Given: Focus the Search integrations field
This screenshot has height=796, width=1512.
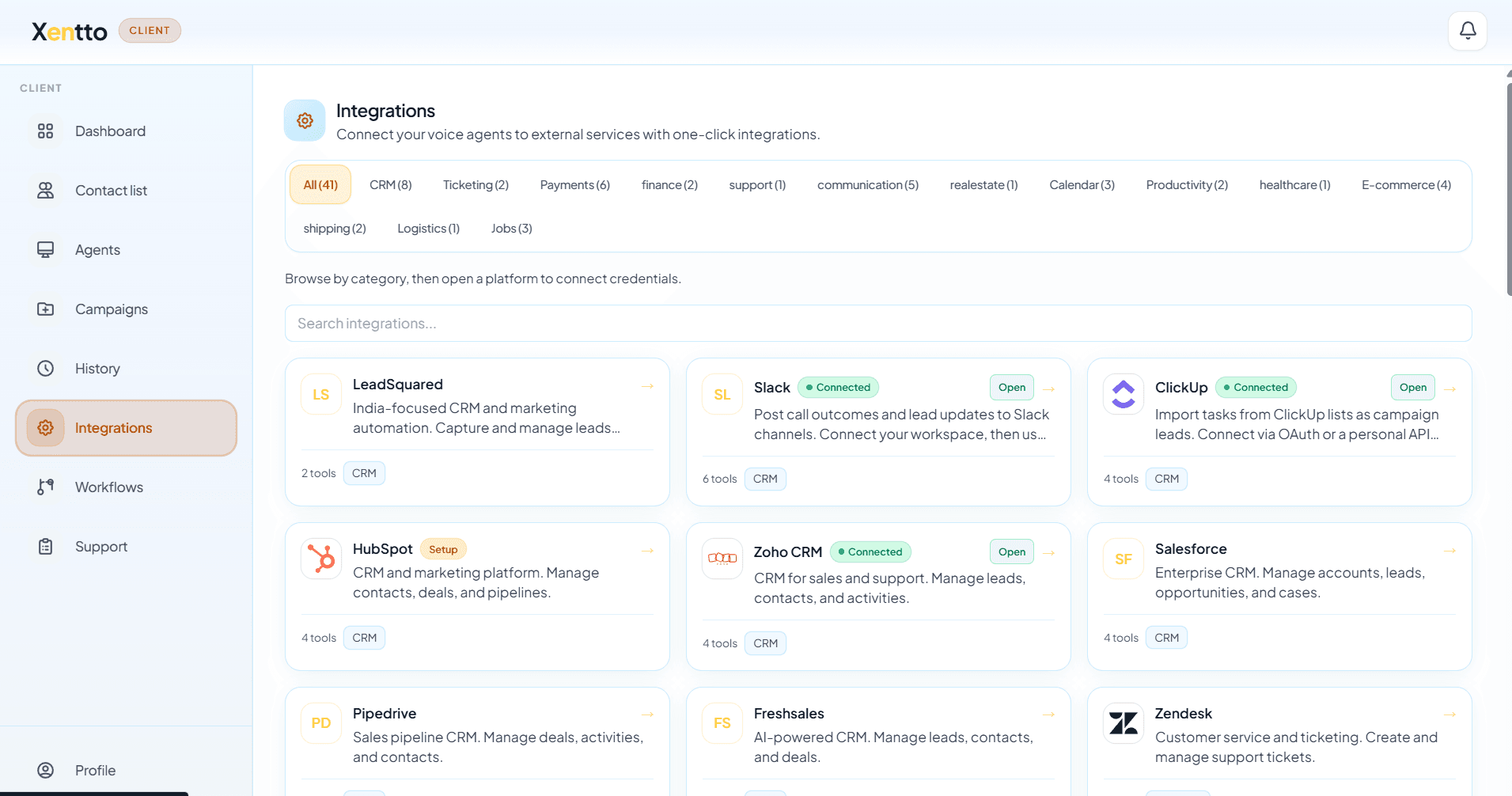Looking at the screenshot, I should pos(878,324).
